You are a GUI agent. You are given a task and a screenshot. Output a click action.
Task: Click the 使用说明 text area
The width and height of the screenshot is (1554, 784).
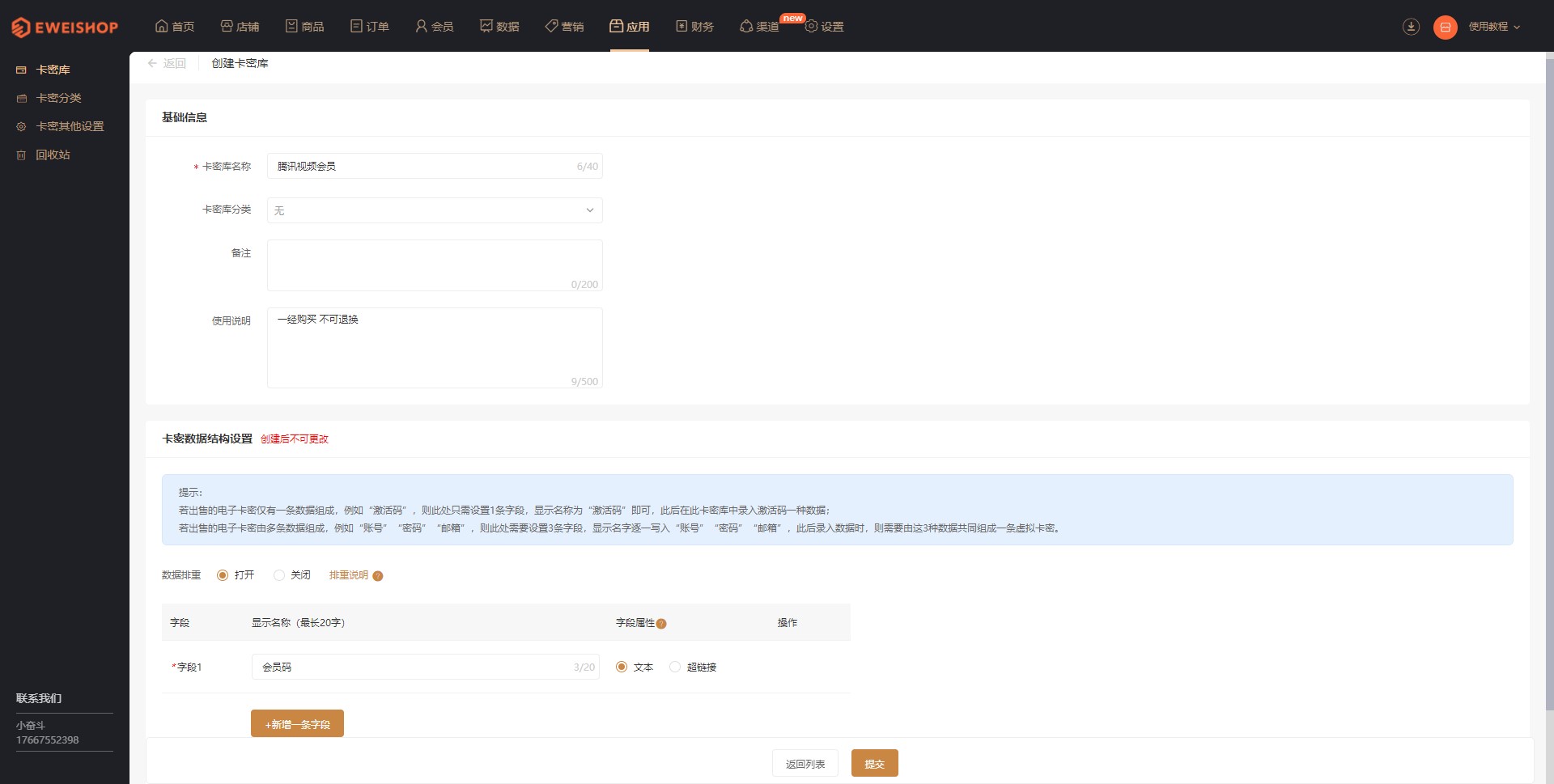coord(435,348)
